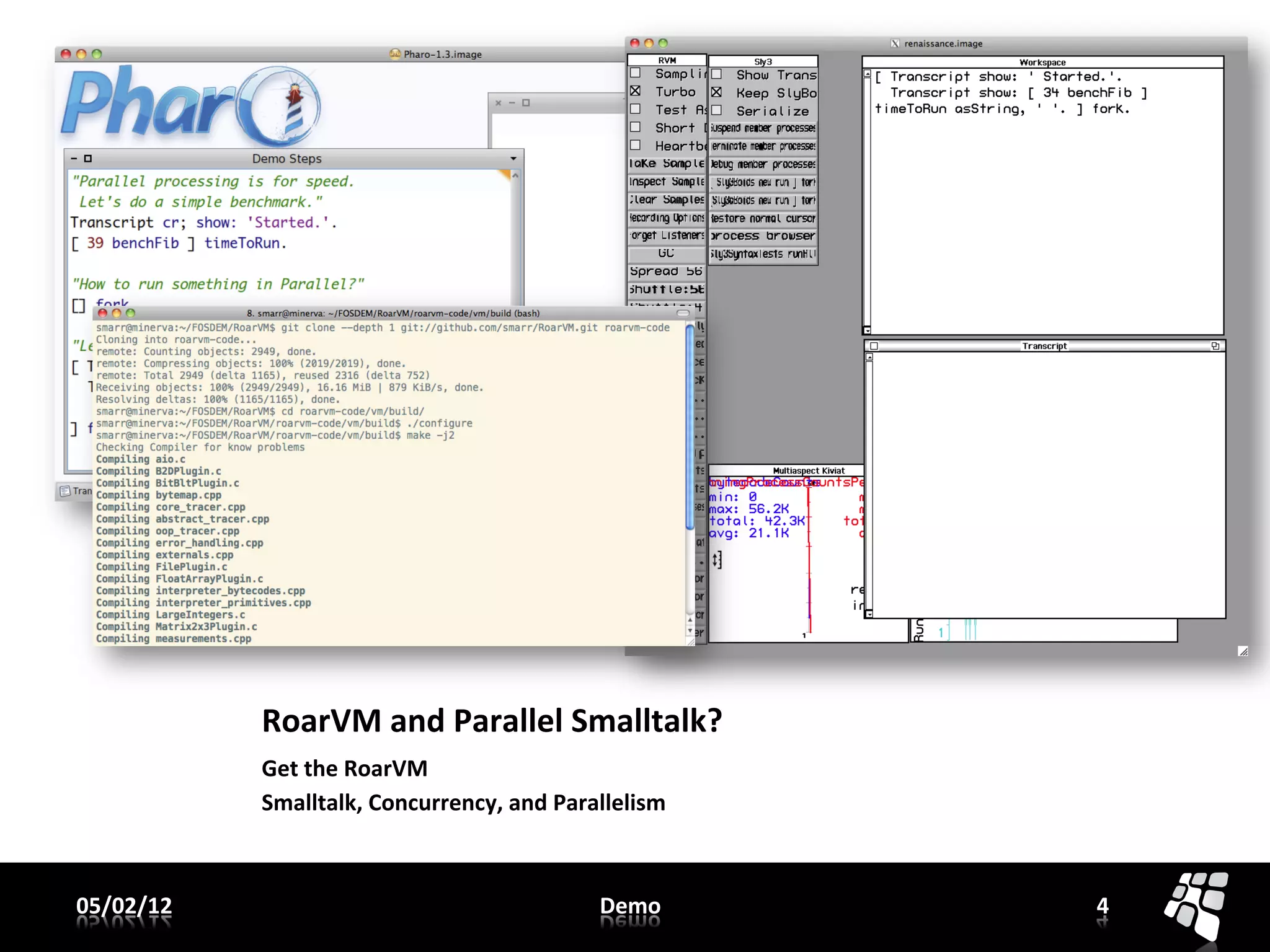Enable the Test As checkbox in RVM

pyautogui.click(x=636, y=109)
